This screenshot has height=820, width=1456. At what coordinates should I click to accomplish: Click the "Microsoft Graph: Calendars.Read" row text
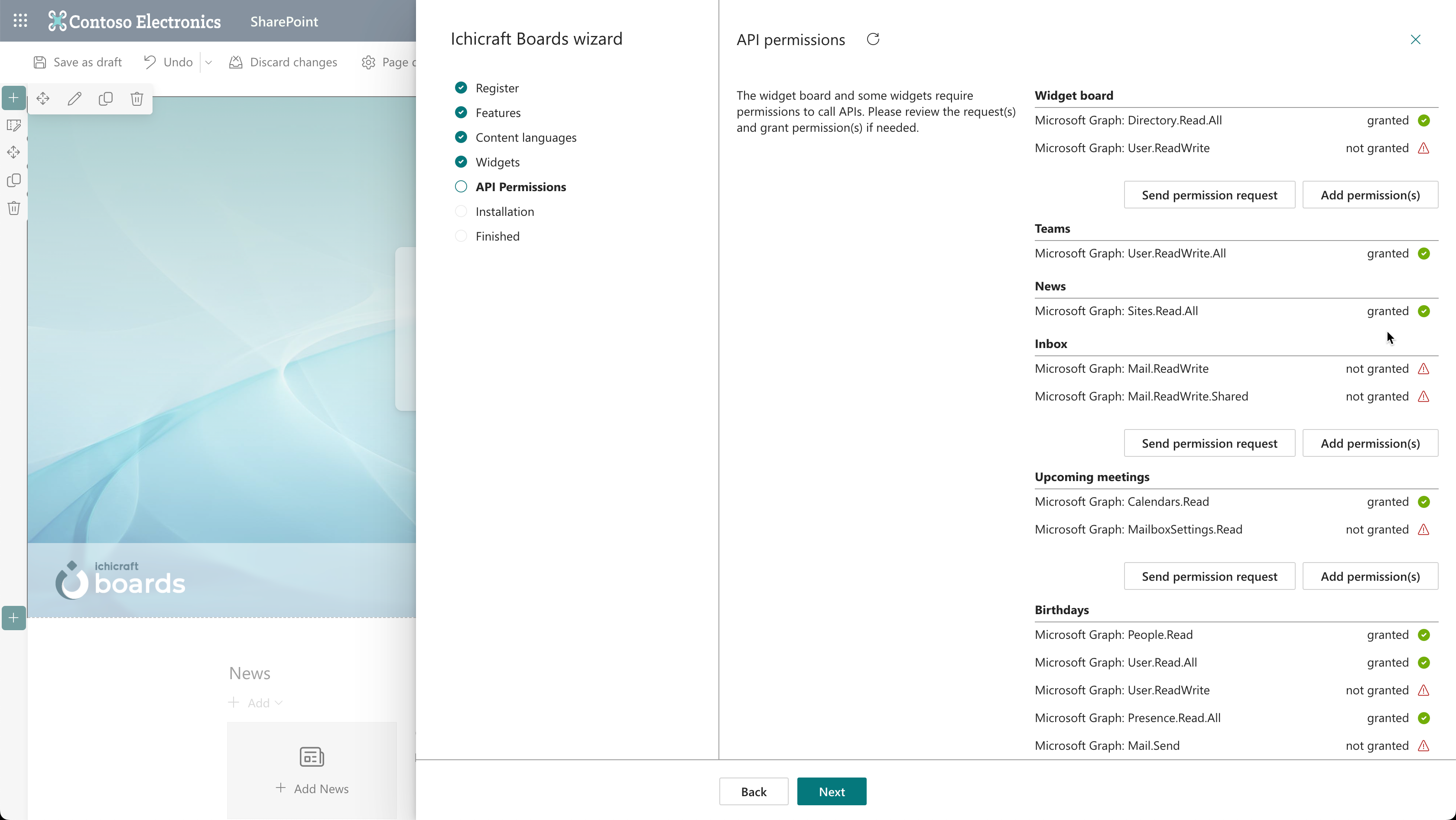point(1122,502)
